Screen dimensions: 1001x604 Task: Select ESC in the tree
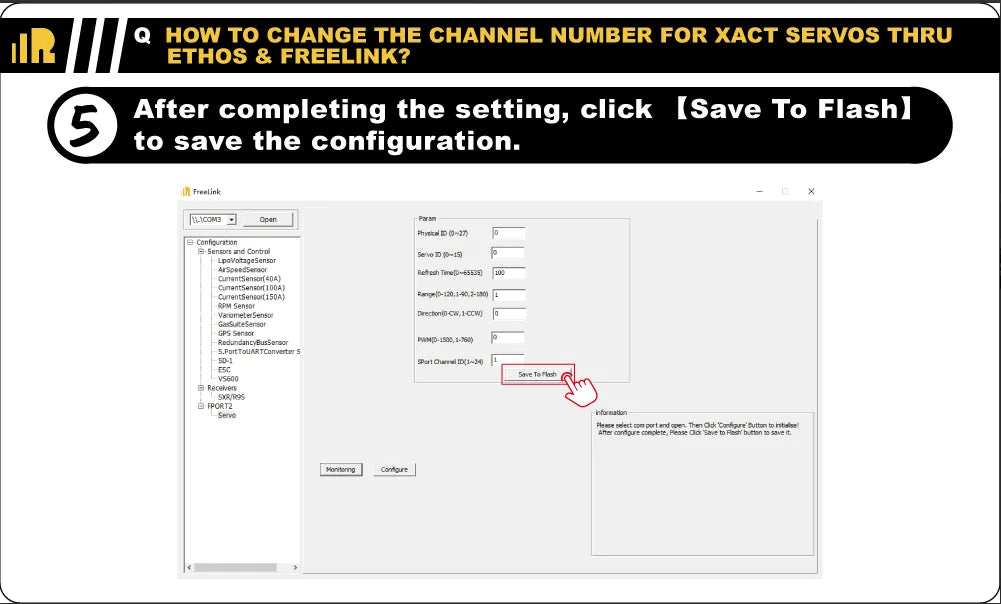click(x=224, y=370)
